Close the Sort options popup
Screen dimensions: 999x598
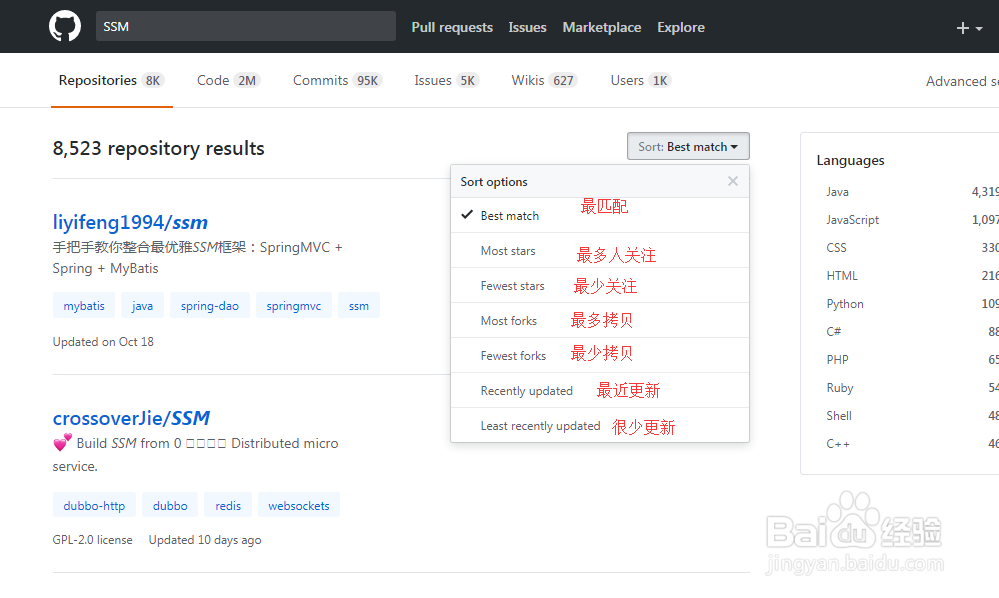pos(733,181)
